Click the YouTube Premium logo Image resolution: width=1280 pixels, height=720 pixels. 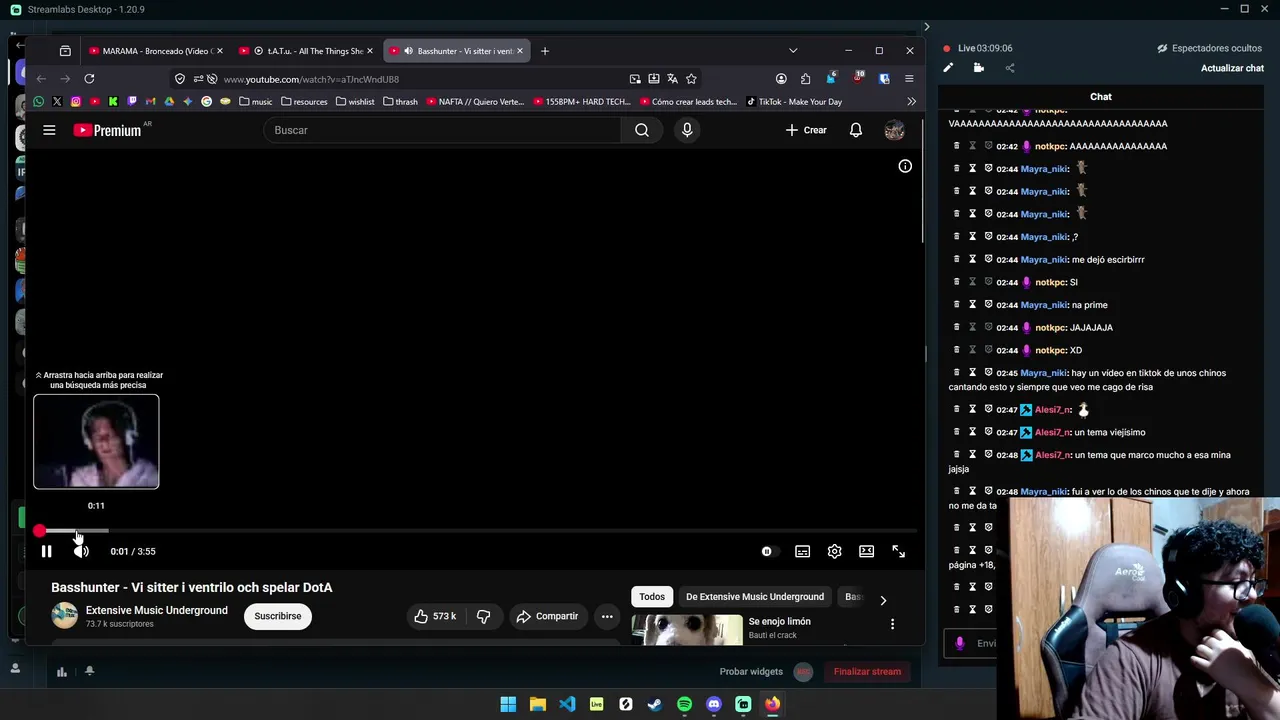point(107,130)
